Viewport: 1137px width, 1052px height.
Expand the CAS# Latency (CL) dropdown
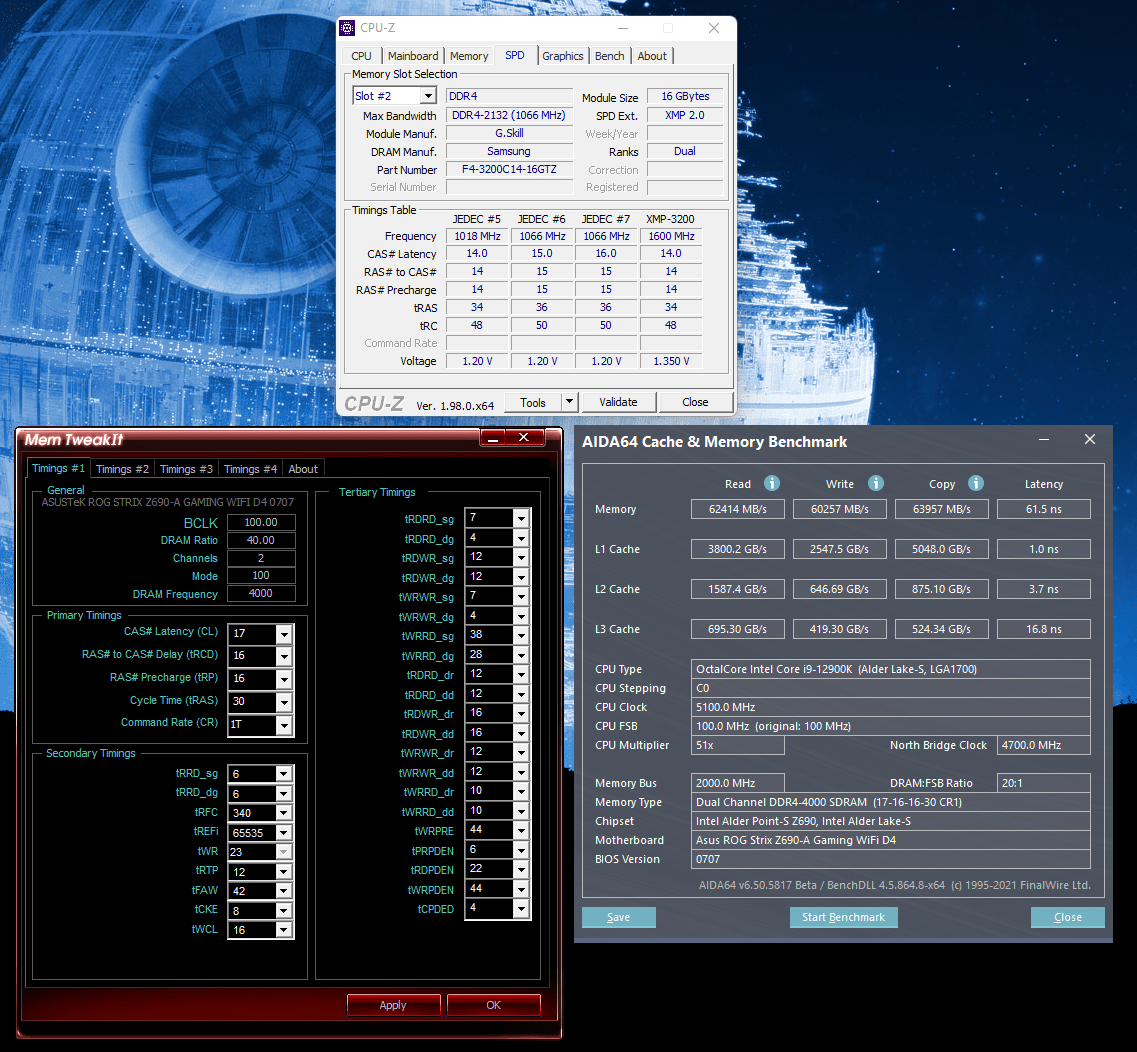coord(284,634)
